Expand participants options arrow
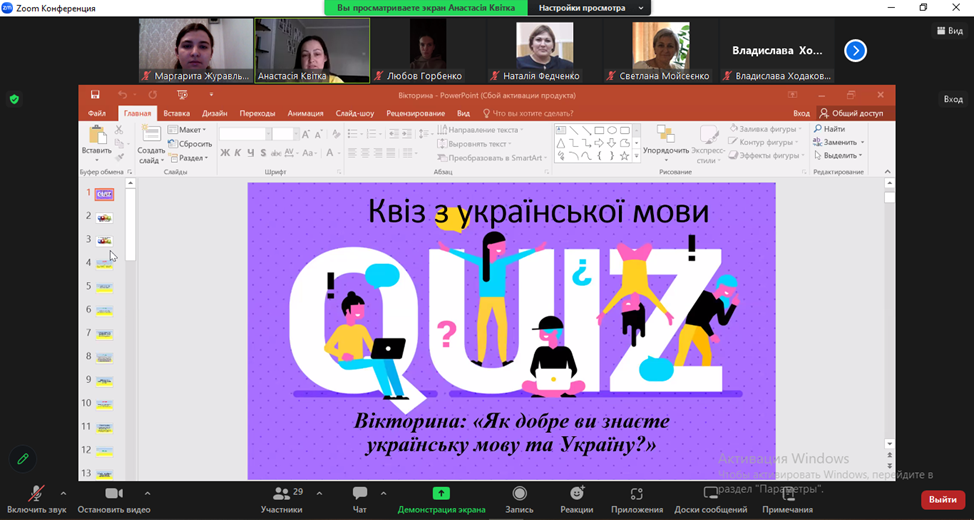 coord(319,493)
